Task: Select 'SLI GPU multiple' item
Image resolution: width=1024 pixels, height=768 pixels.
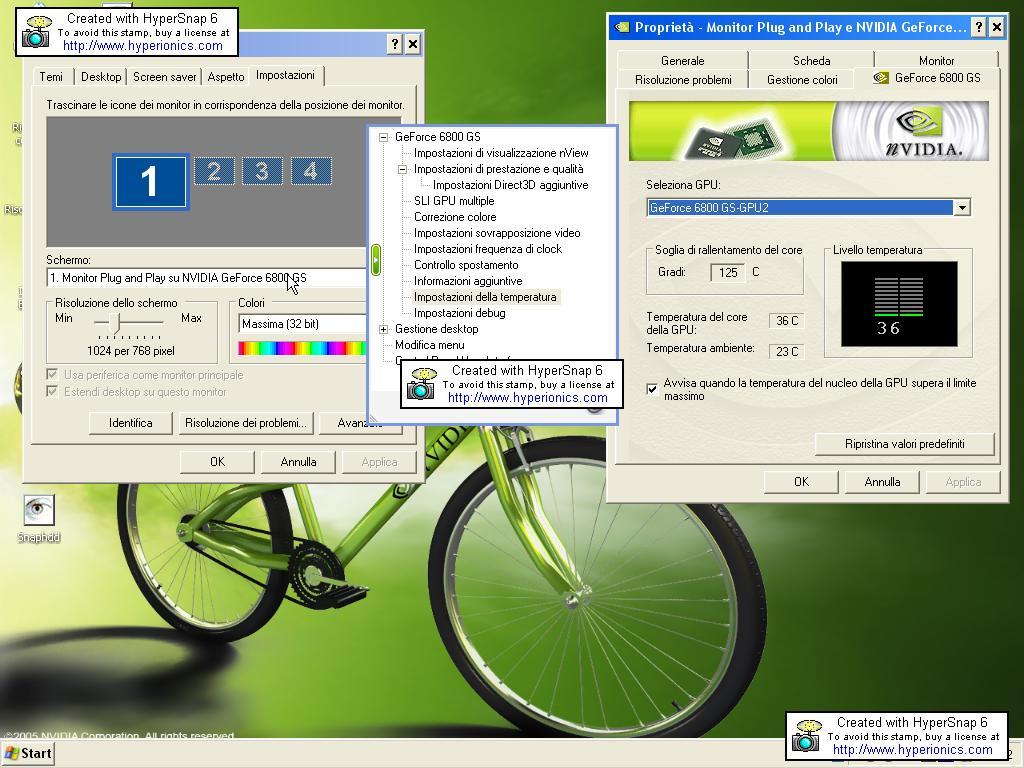Action: click(454, 201)
